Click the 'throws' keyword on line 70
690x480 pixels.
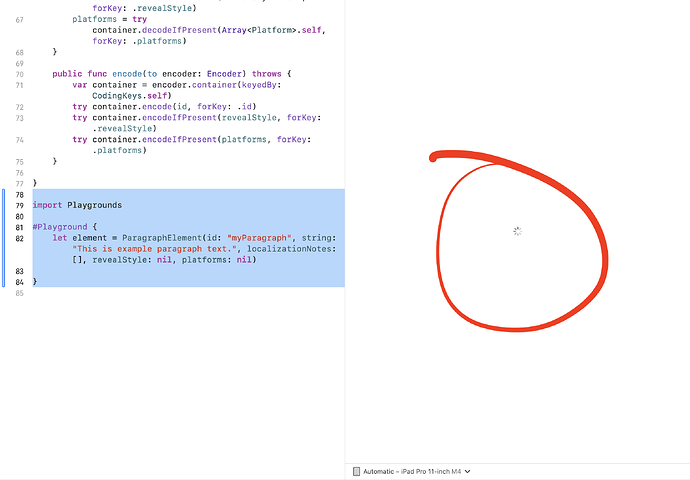tap(267, 74)
